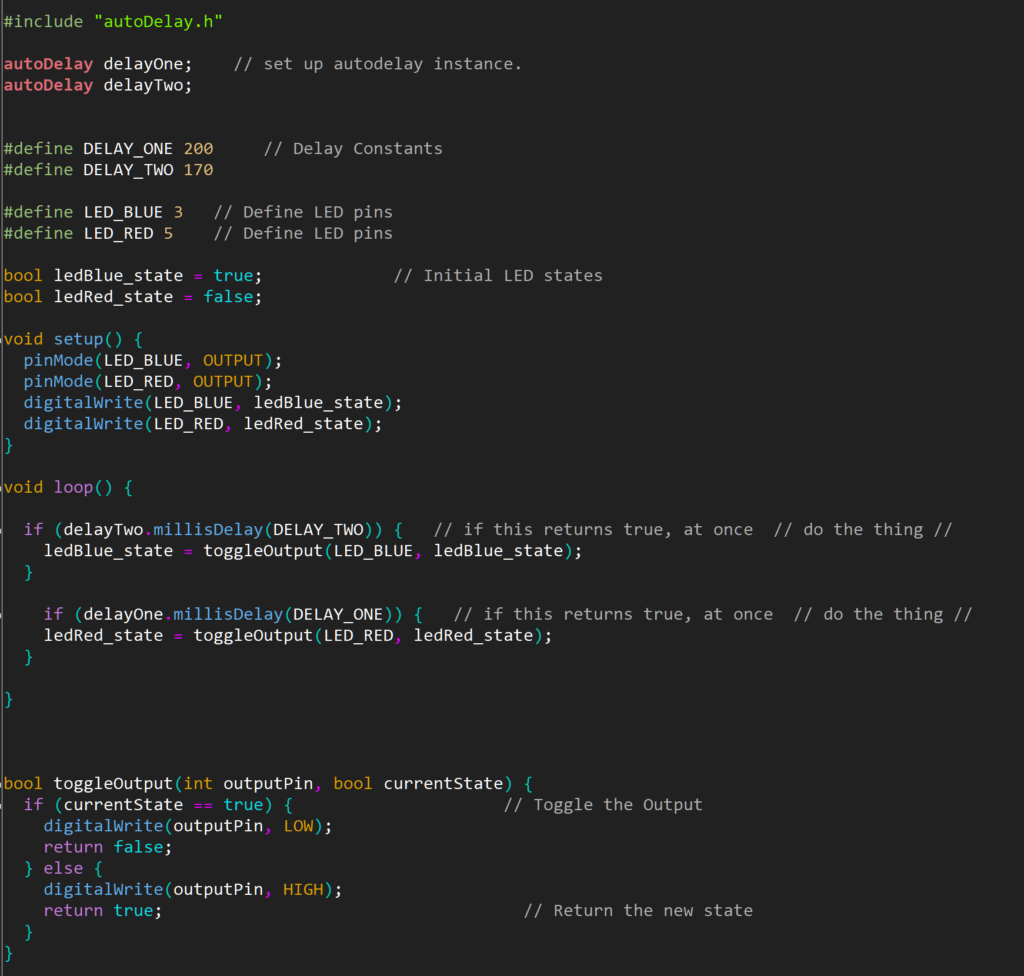The height and width of the screenshot is (976, 1024).
Task: Click the "else" keyword
Action: [63, 868]
